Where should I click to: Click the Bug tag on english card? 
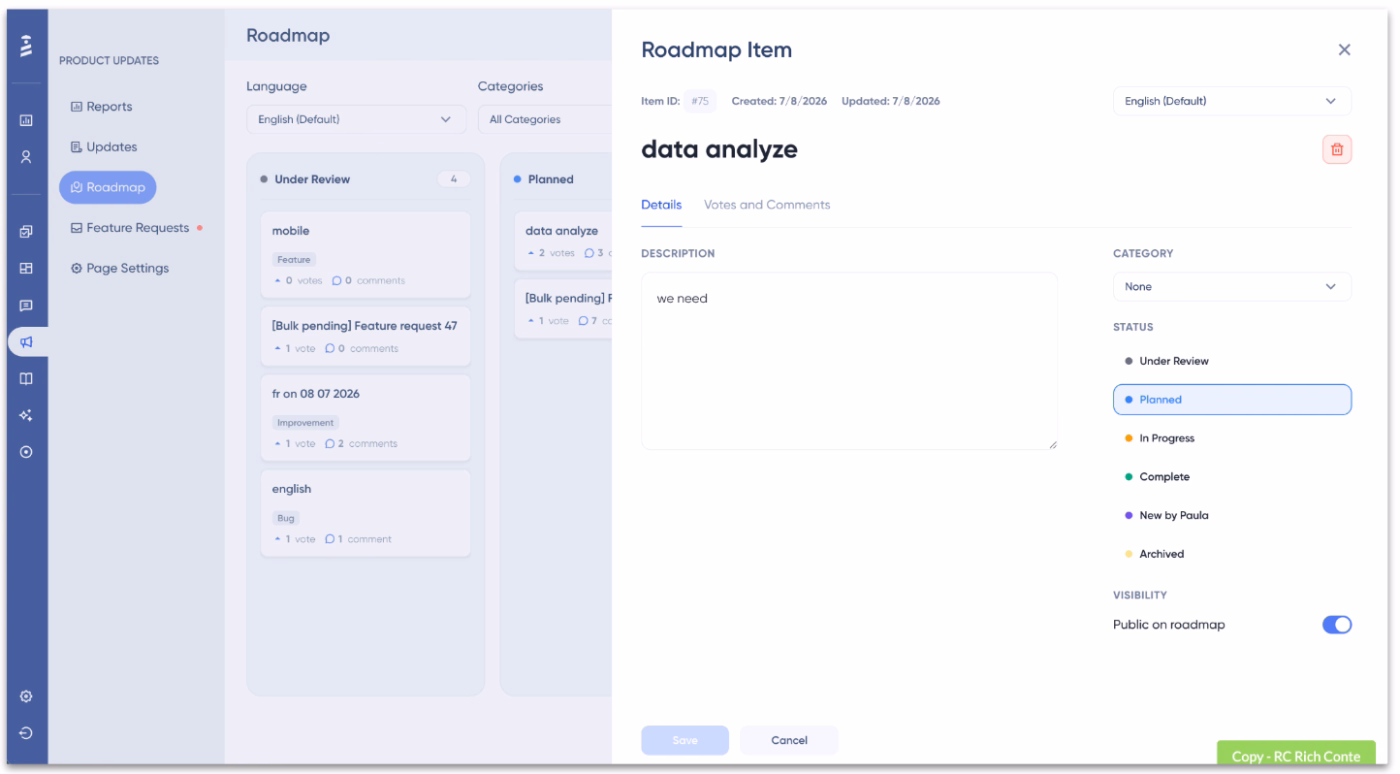[x=286, y=518]
